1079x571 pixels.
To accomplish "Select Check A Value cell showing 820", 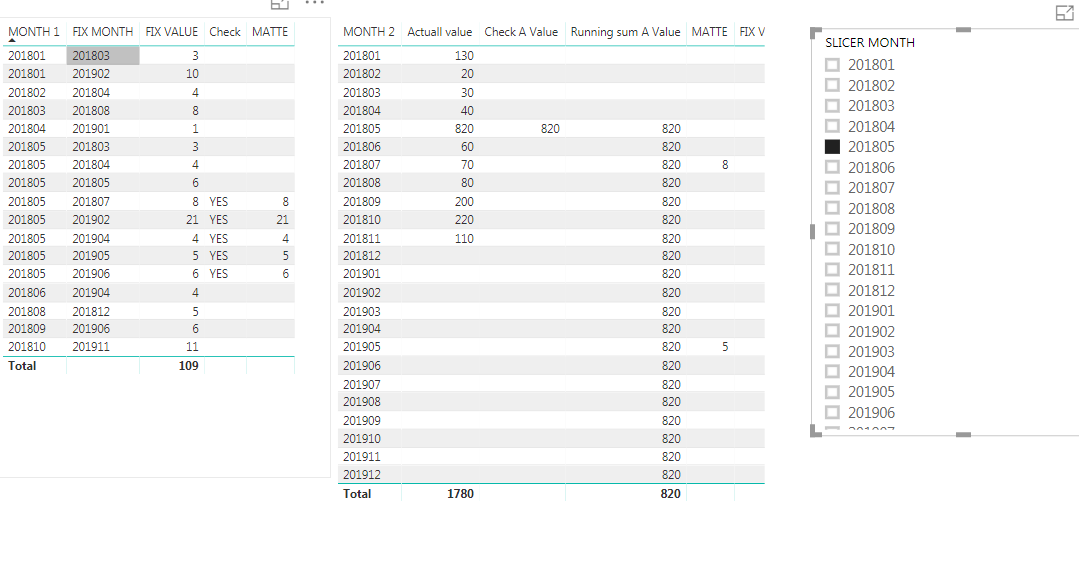I will point(550,129).
